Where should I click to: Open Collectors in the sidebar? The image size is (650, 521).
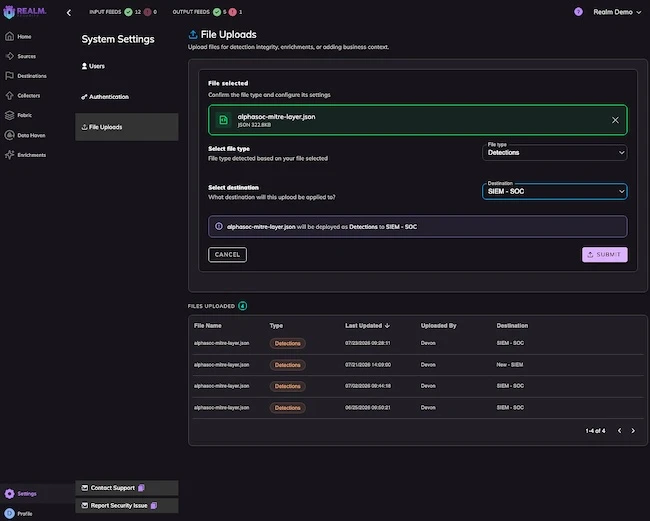[x=29, y=96]
